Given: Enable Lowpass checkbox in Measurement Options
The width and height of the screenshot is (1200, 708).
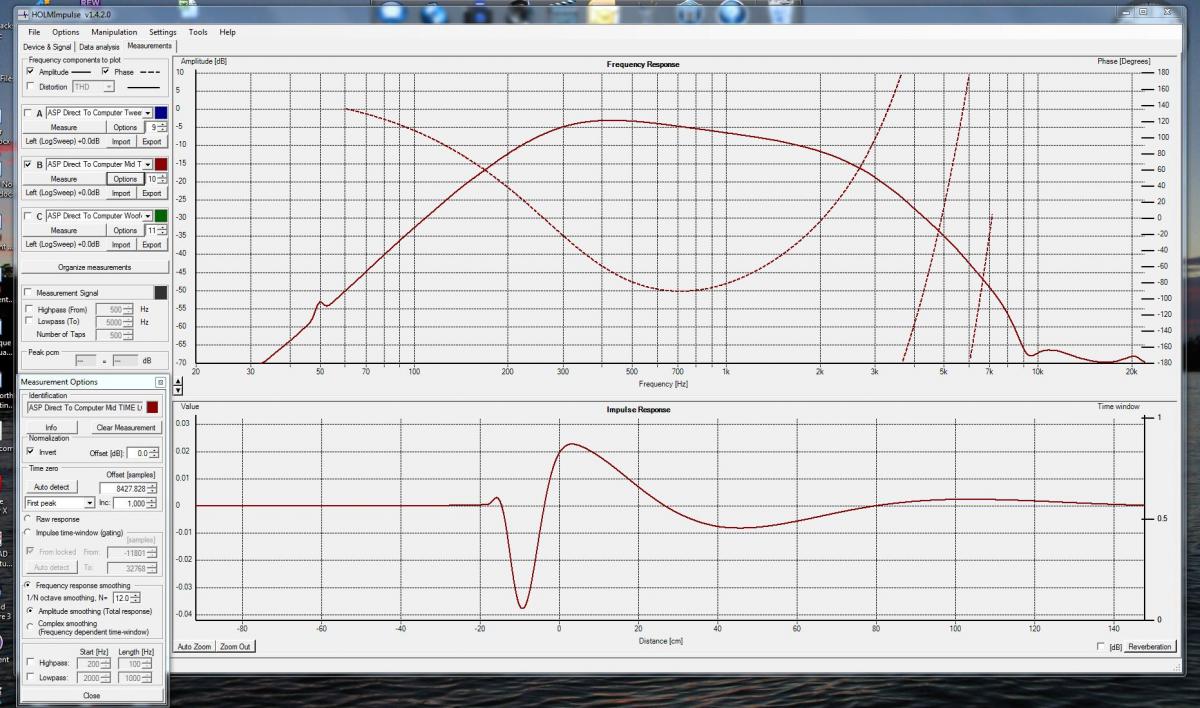Looking at the screenshot, I should [x=30, y=677].
